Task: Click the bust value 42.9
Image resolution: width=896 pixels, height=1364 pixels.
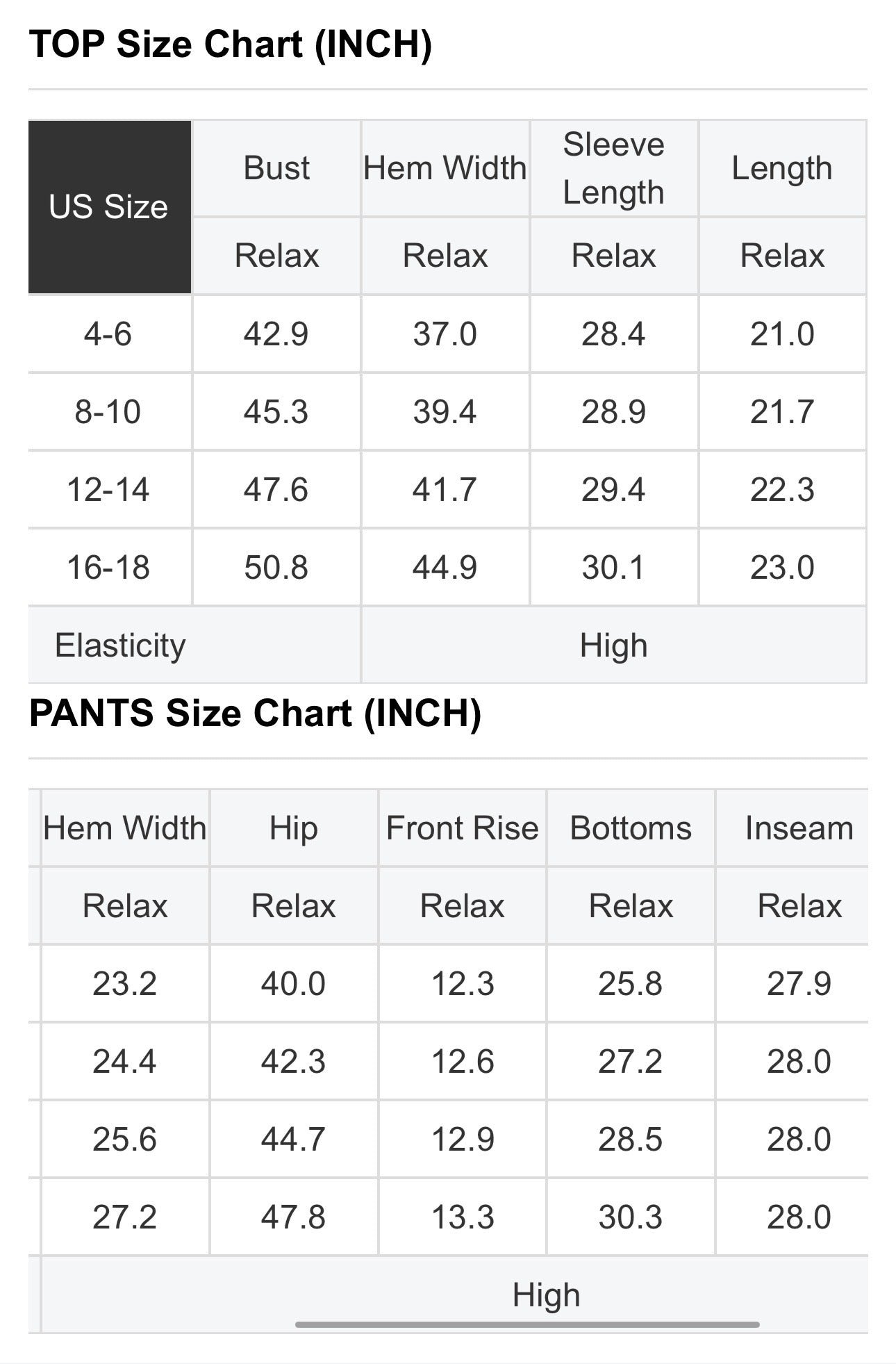Action: click(x=276, y=334)
